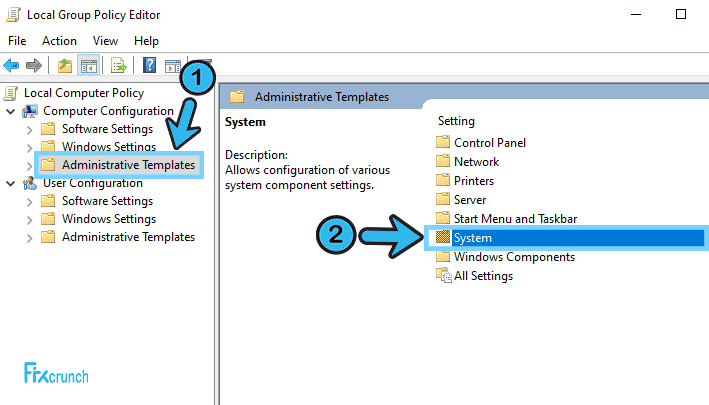Click the Export List toolbar icon
709x405 pixels.
118,66
